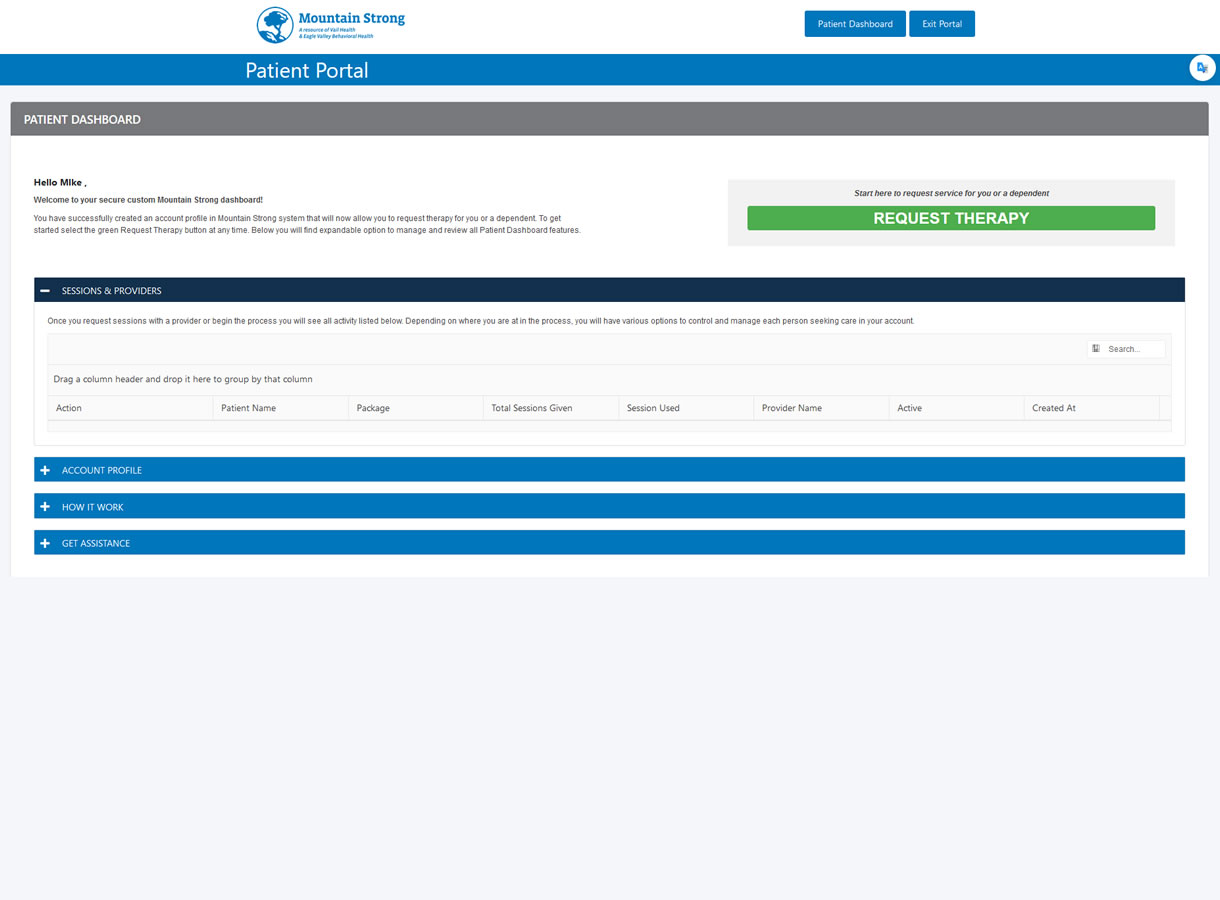Click the minus icon beside Sessions & Providers
1220x900 pixels.
[x=45, y=291]
